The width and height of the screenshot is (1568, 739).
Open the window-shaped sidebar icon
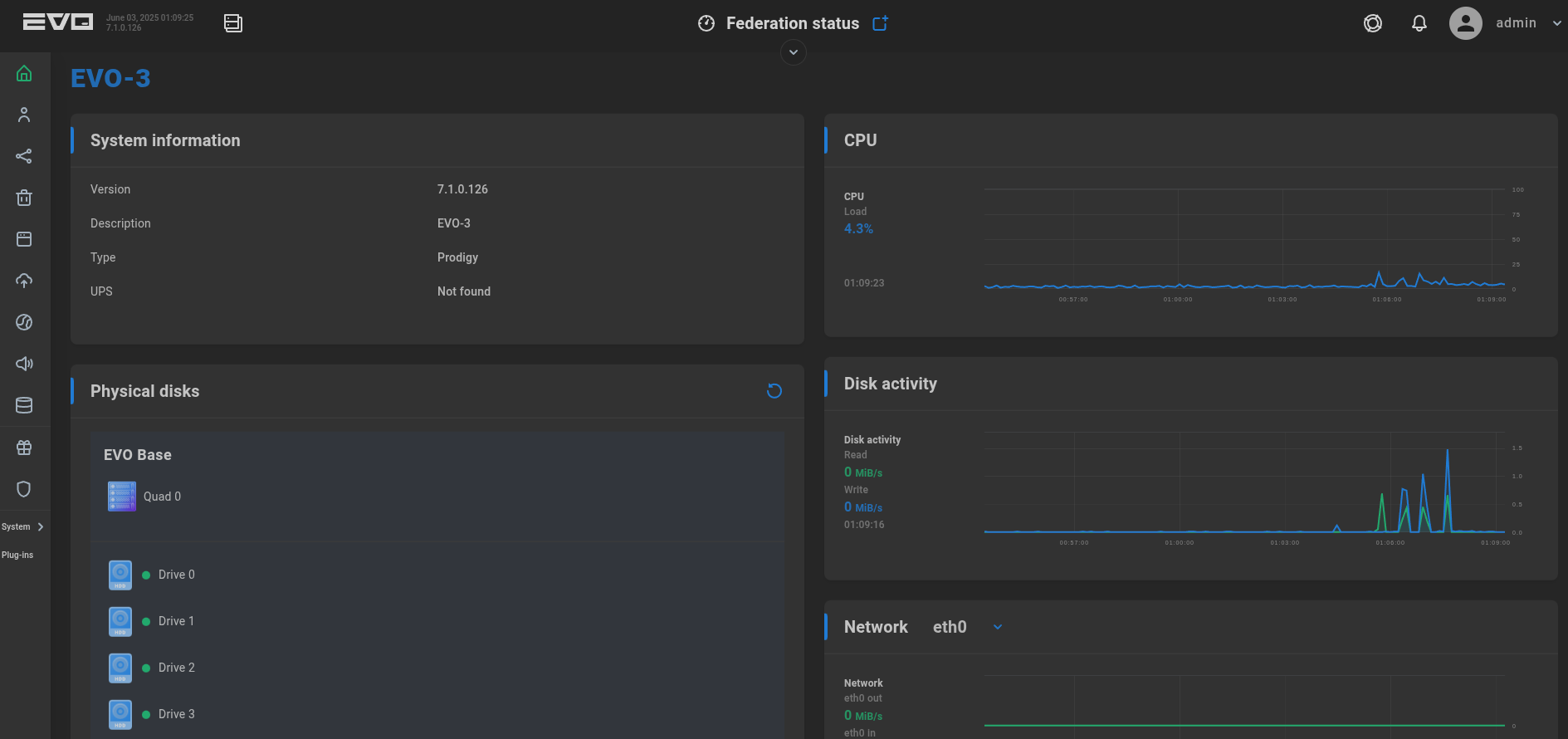[x=24, y=239]
